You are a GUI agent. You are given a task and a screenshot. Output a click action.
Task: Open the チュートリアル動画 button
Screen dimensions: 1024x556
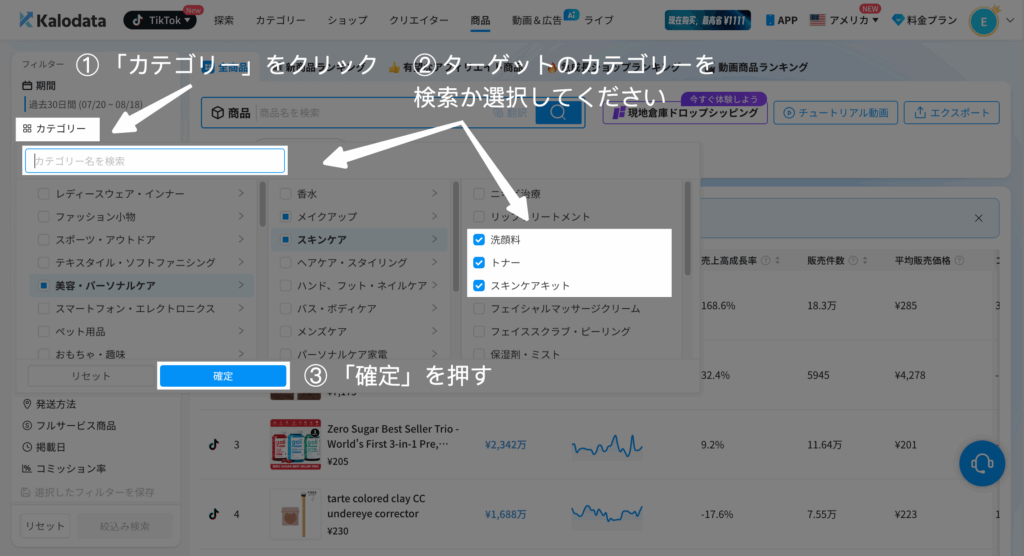click(835, 113)
